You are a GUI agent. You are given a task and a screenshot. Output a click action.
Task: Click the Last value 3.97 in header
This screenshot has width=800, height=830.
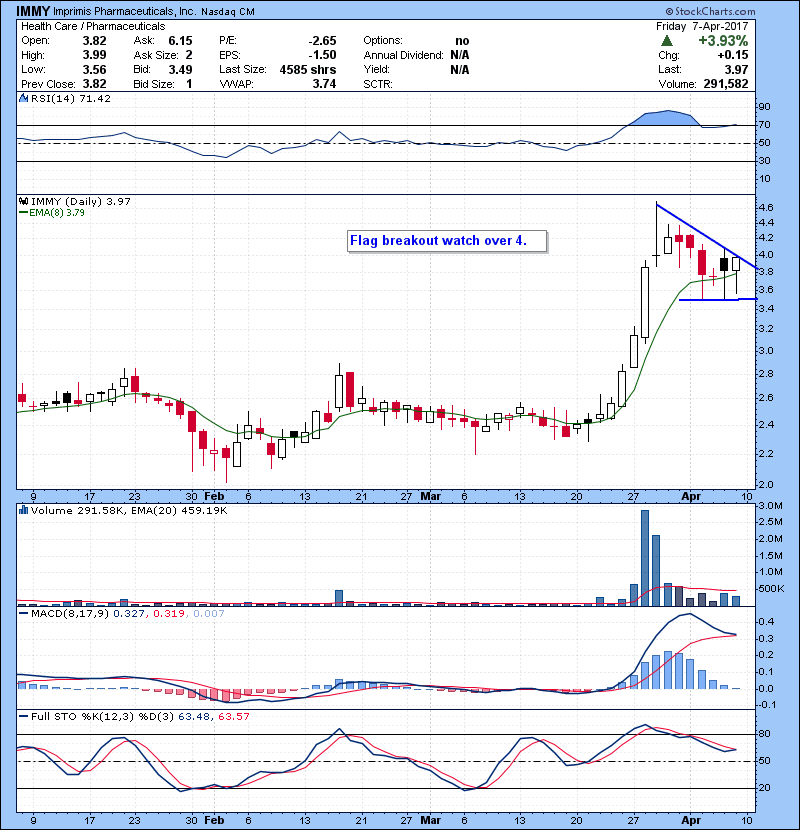(736, 69)
